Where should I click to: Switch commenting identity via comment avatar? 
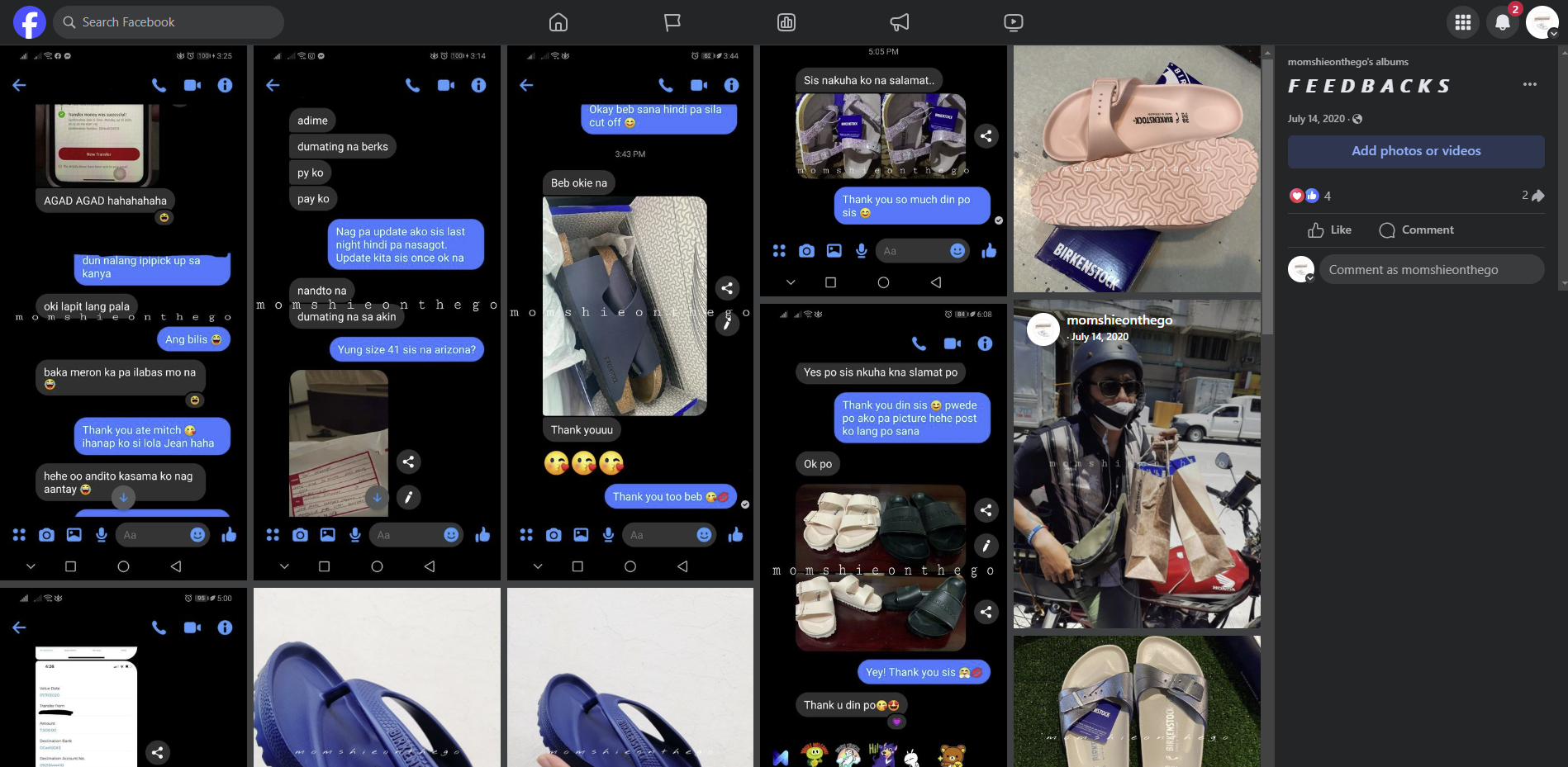(x=1301, y=269)
